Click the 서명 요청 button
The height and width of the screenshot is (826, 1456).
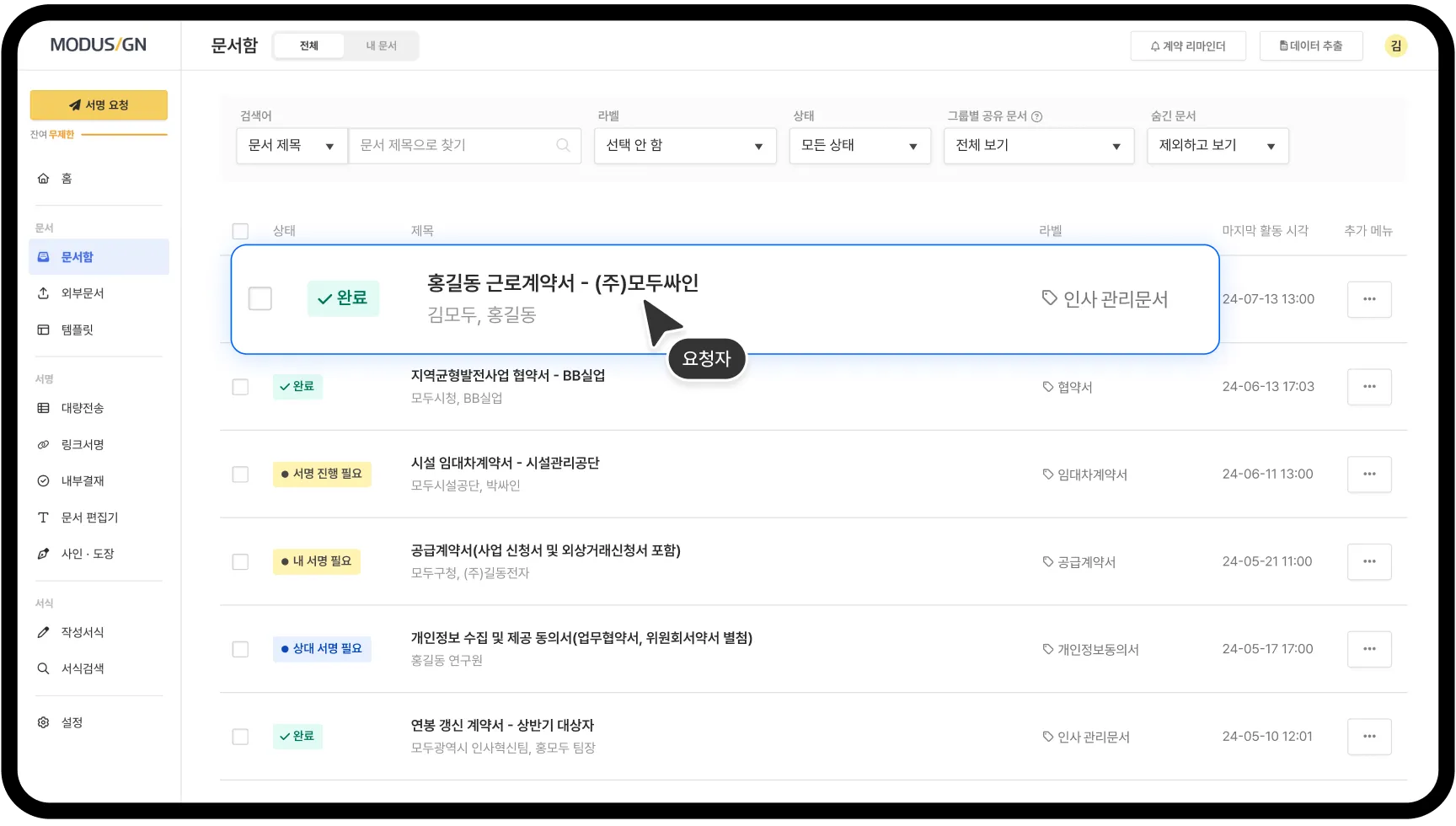click(99, 105)
